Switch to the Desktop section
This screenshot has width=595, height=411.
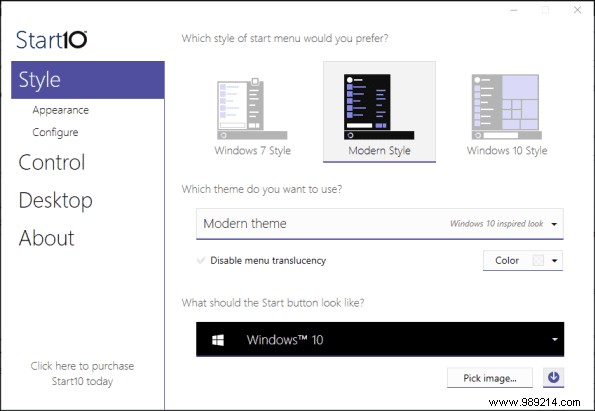(x=55, y=200)
